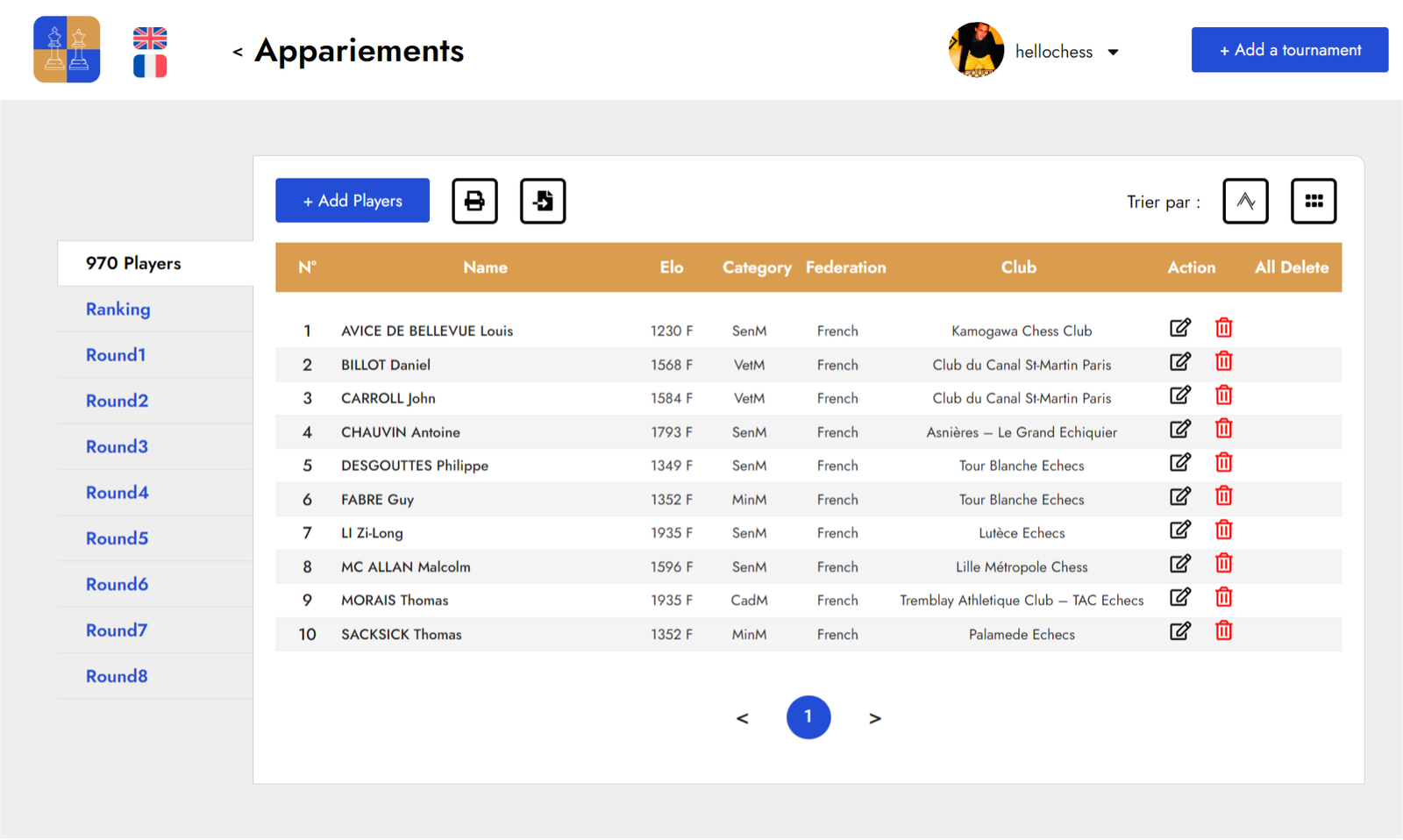The image size is (1403, 840).
Task: Delete player BILLOT Daniel
Action: [x=1223, y=361]
